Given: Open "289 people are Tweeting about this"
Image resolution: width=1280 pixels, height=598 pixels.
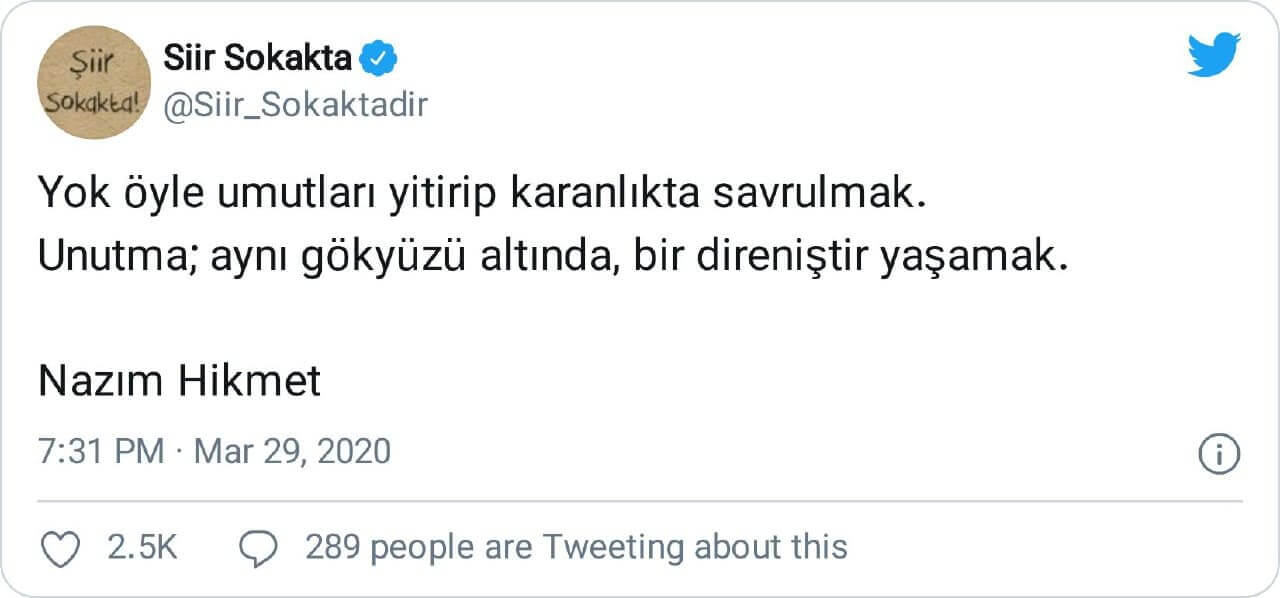Looking at the screenshot, I should [x=576, y=547].
